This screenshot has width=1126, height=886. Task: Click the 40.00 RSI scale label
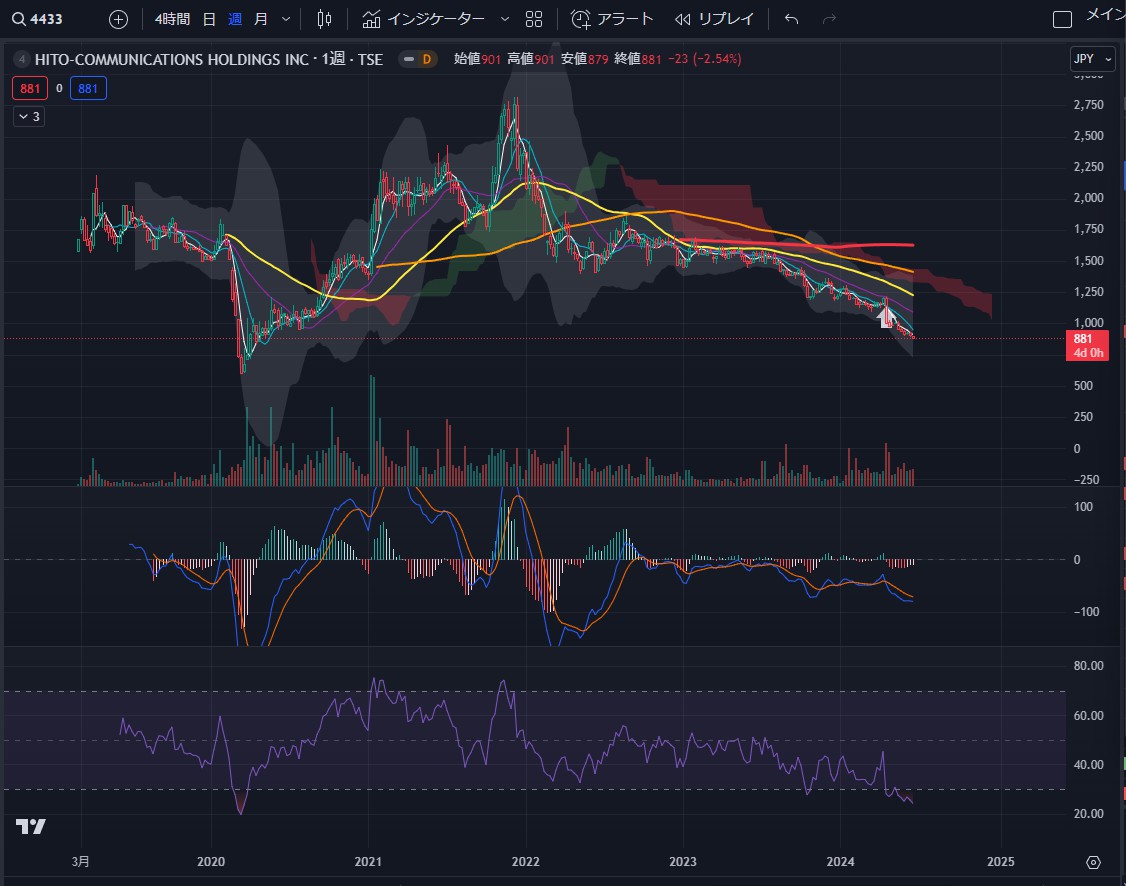[x=1089, y=765]
